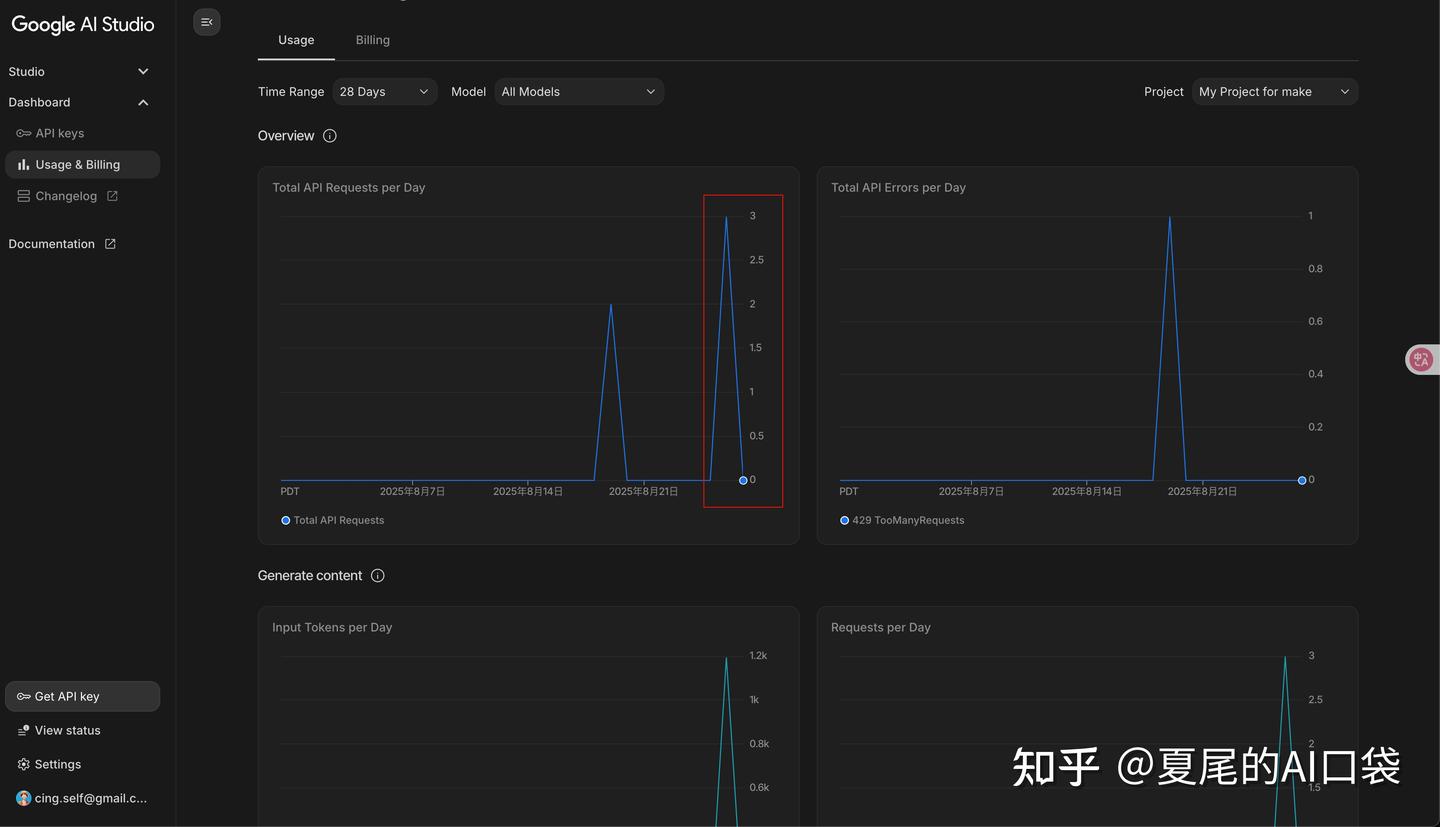Image resolution: width=1440 pixels, height=827 pixels.
Task: Switch to the Billing tab
Action: pos(373,40)
